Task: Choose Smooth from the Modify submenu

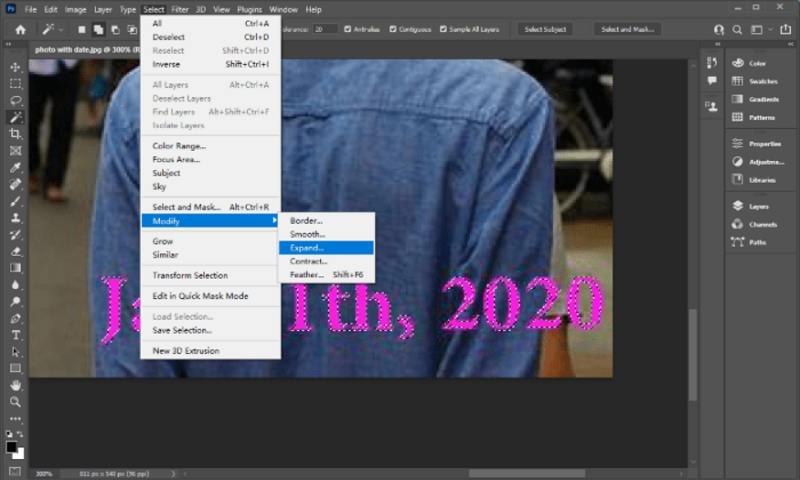Action: click(x=327, y=234)
